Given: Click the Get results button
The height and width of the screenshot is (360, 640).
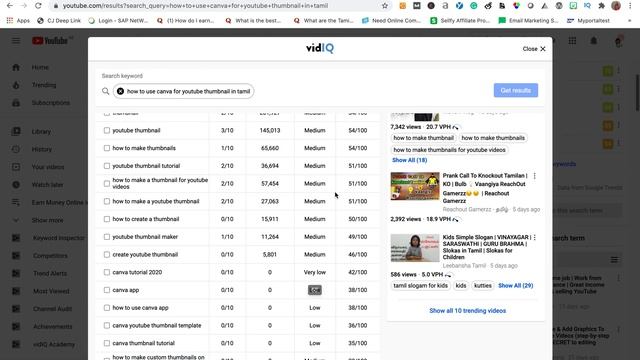Looking at the screenshot, I should [x=516, y=91].
